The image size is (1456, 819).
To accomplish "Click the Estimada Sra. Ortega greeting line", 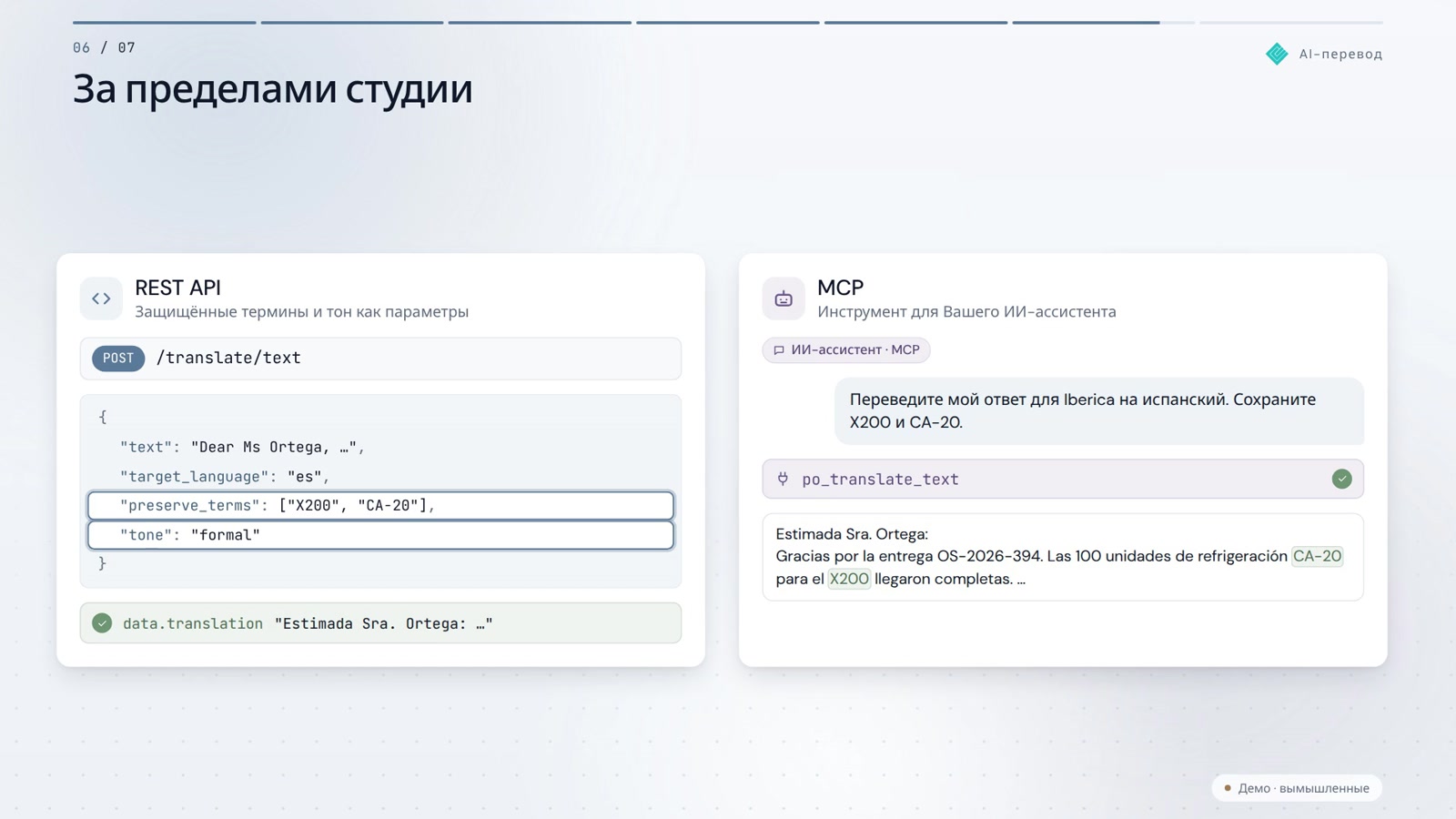I will (852, 534).
